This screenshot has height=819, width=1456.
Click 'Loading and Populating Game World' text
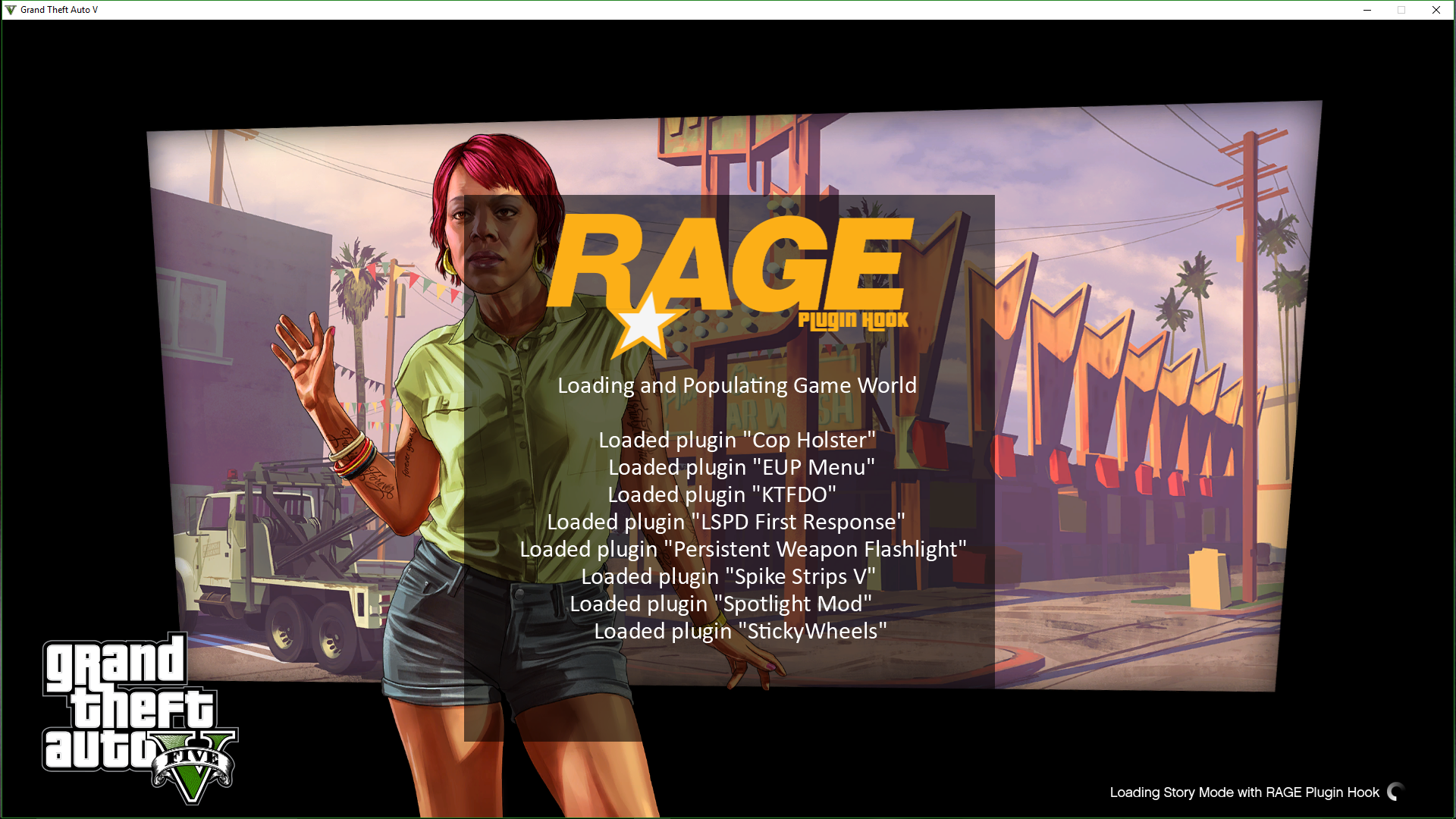point(736,385)
